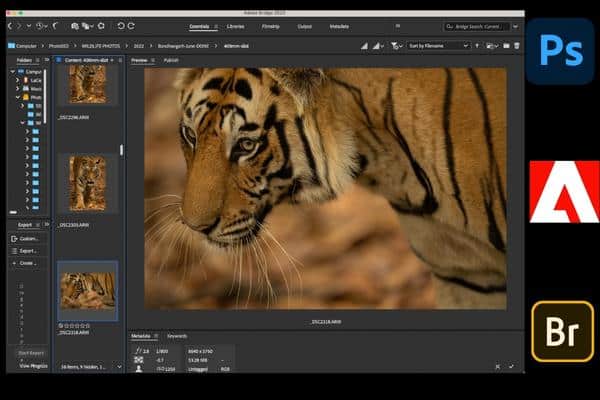
Task: Expand the Computer node in Folders
Action: (15, 74)
